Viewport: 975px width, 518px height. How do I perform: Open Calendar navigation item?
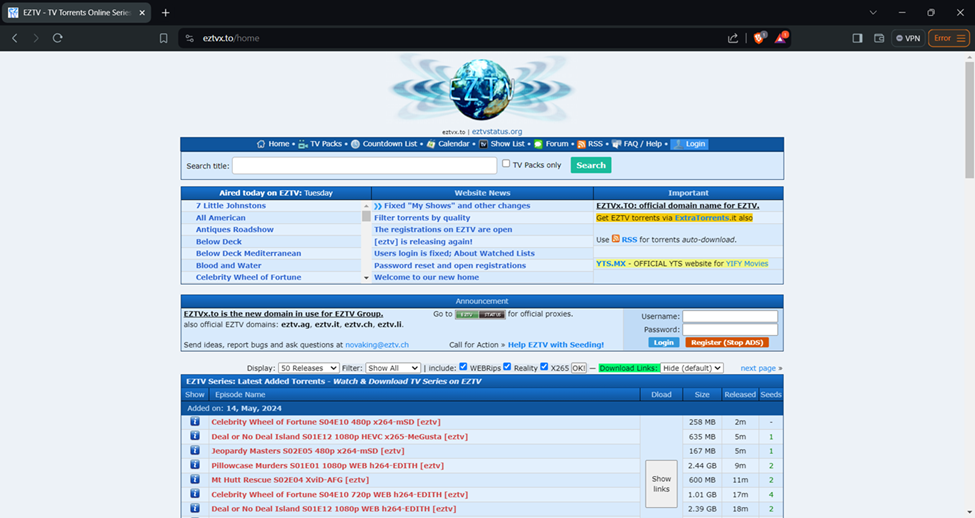tap(453, 144)
